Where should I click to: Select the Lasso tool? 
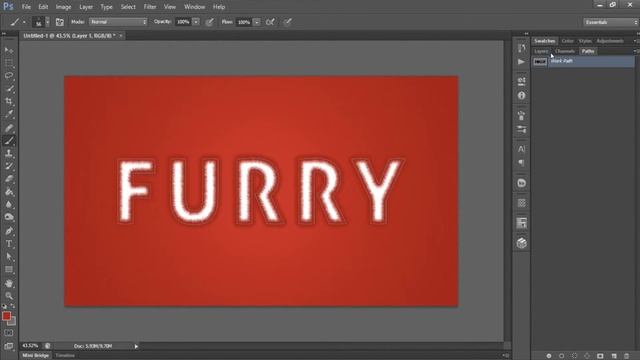click(x=9, y=76)
